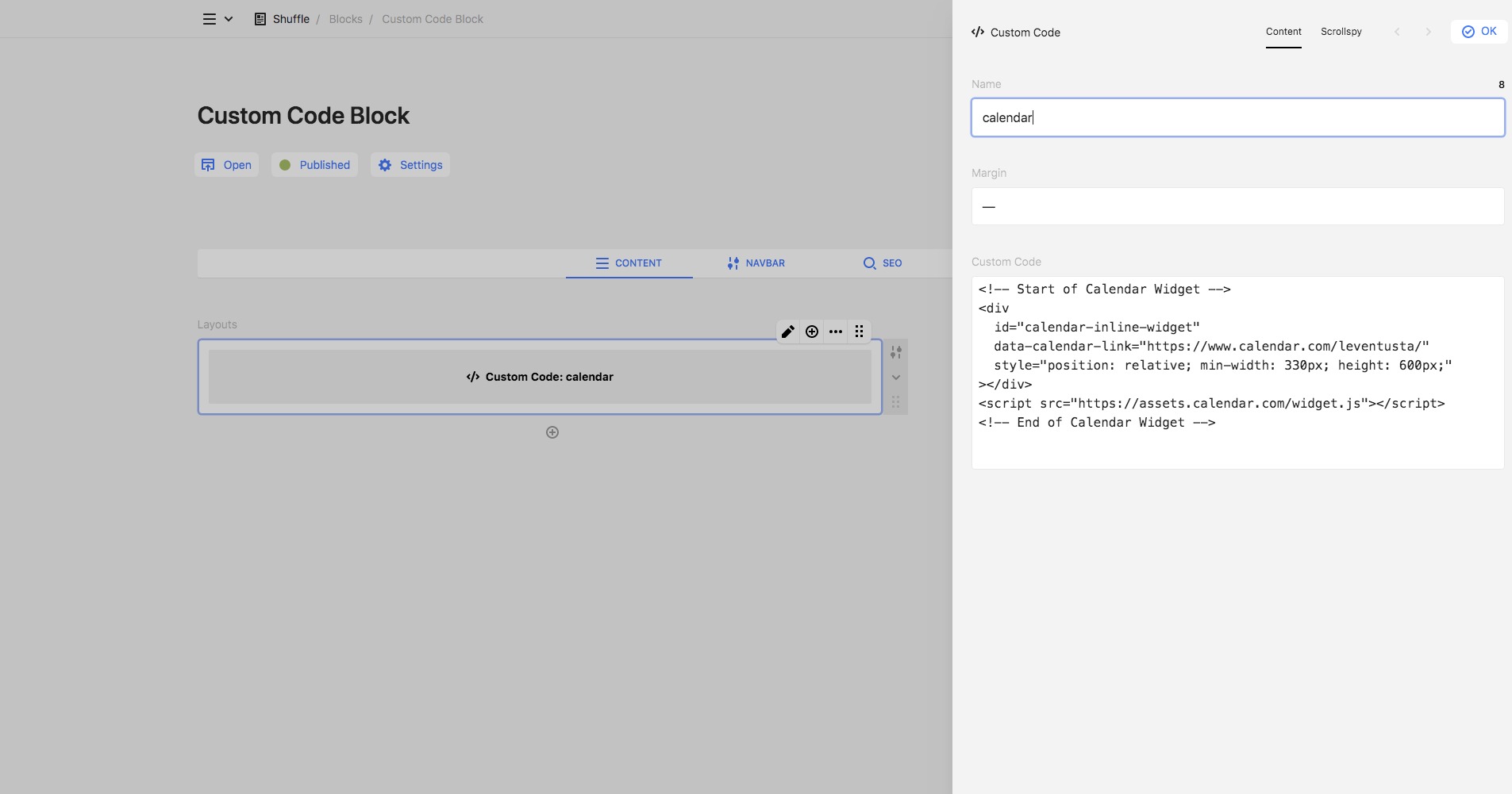1512x794 pixels.
Task: Click the drag handle grid icon in block toolbar
Action: pos(859,332)
